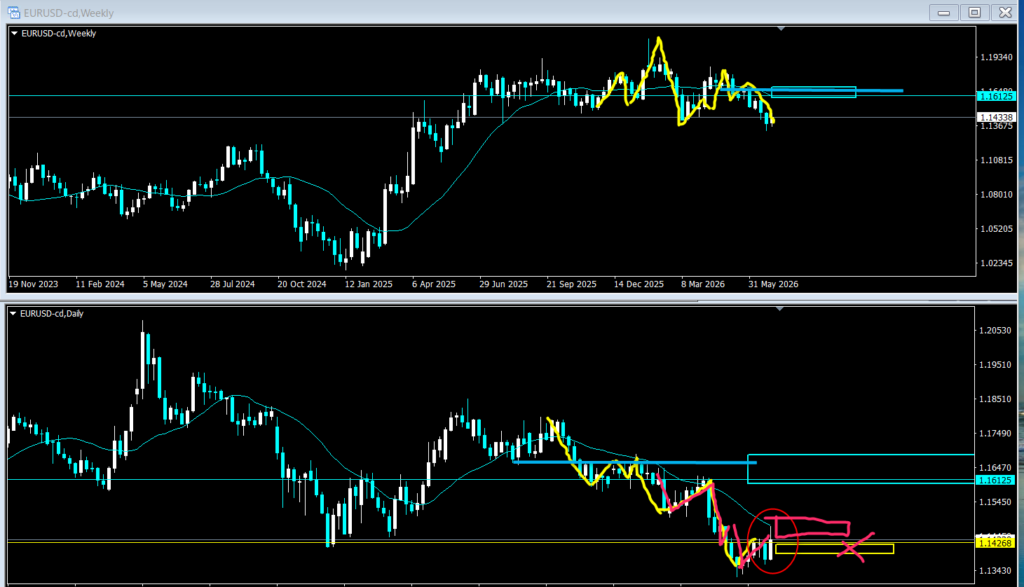Open the EURUSD-cd,Daily chart dropdown triangle
Screen dimensions: 1024x587
[13, 313]
